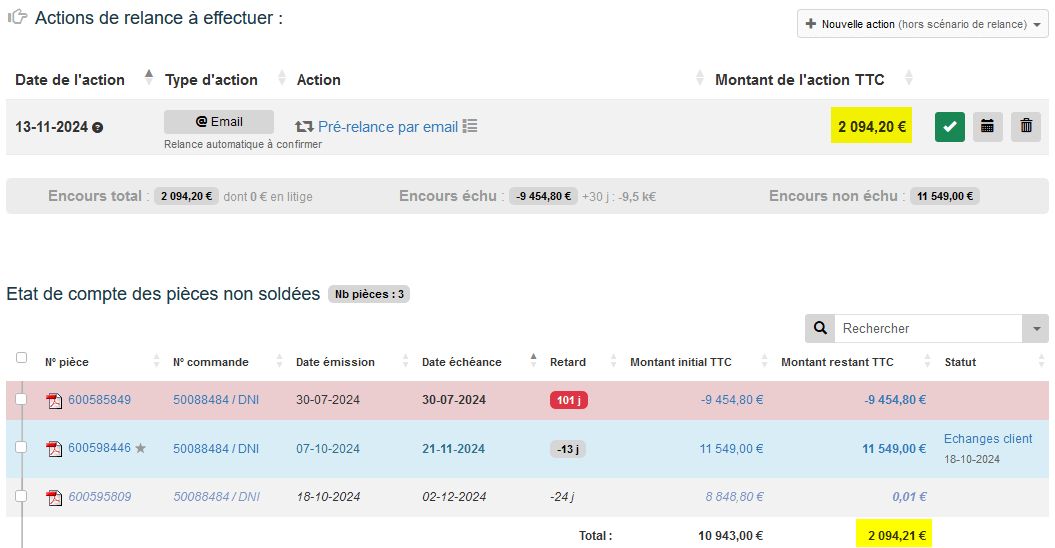Open the Pré-relance par email link
Image resolution: width=1055 pixels, height=548 pixels.
[387, 127]
